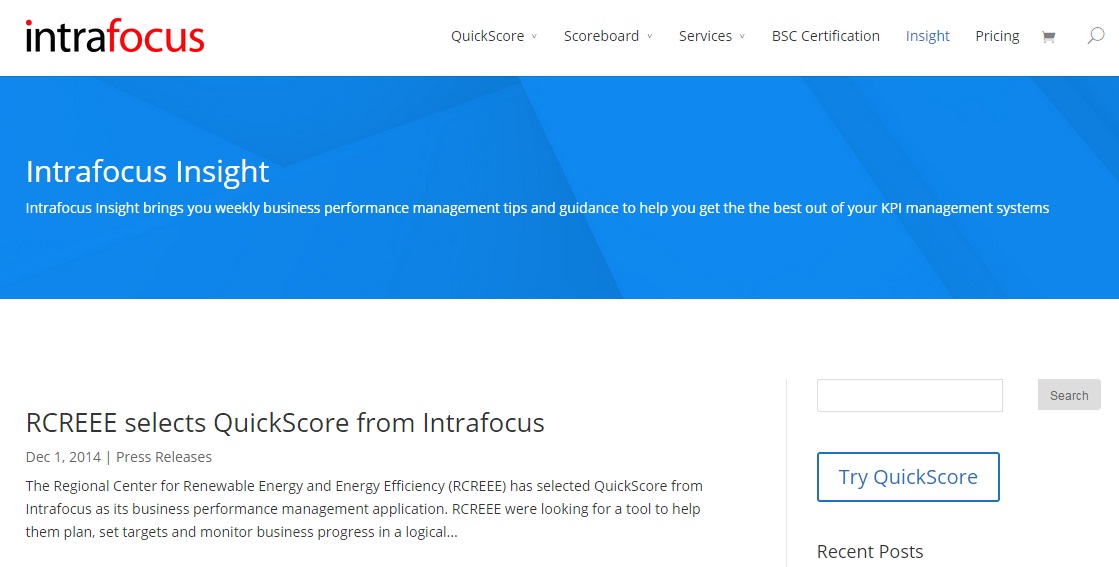The width and height of the screenshot is (1119, 567).
Task: Click the Intrafocus Insight banner heading
Action: pyautogui.click(x=148, y=171)
